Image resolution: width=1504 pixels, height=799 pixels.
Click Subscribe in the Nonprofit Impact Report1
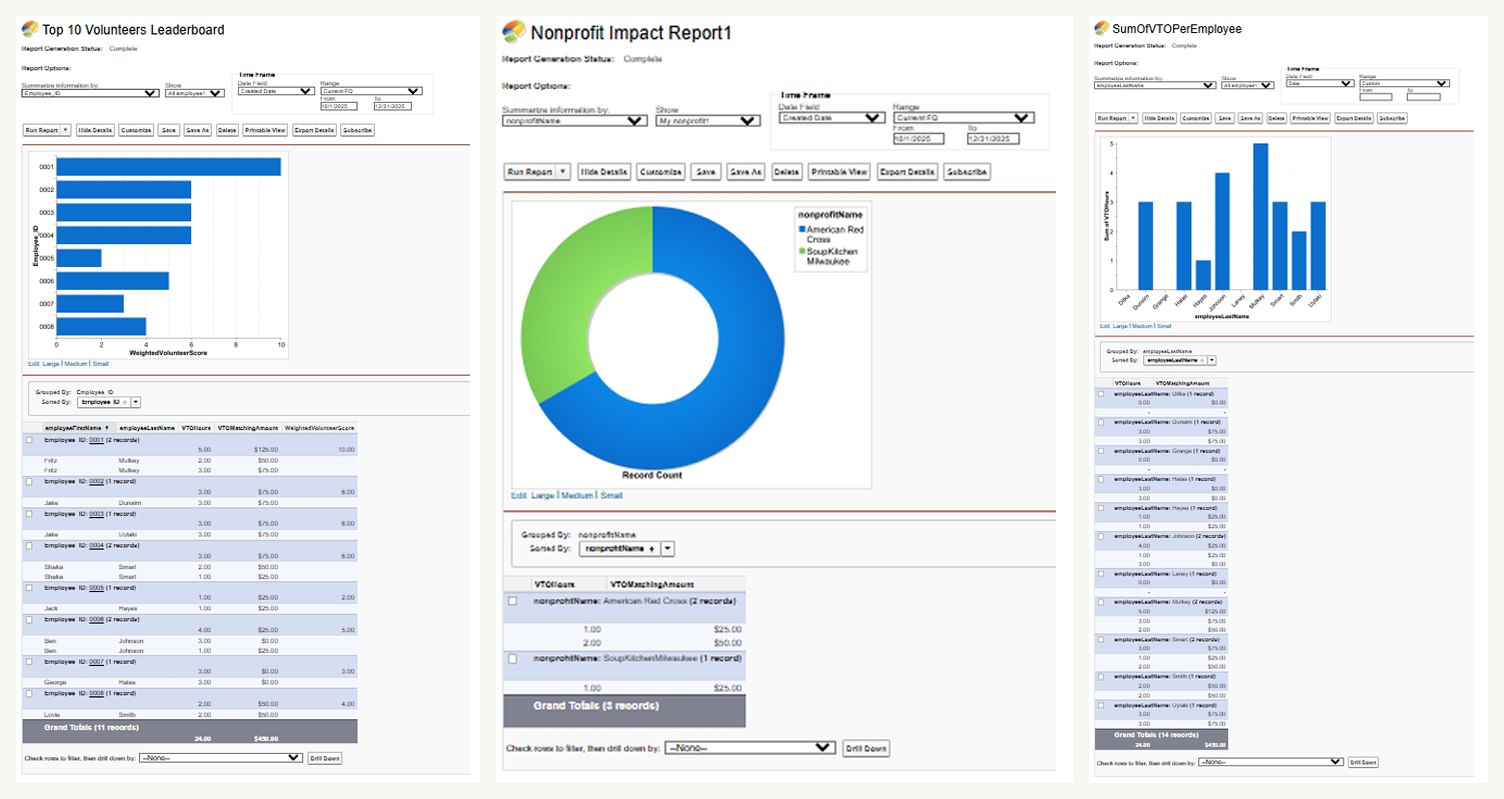click(966, 172)
